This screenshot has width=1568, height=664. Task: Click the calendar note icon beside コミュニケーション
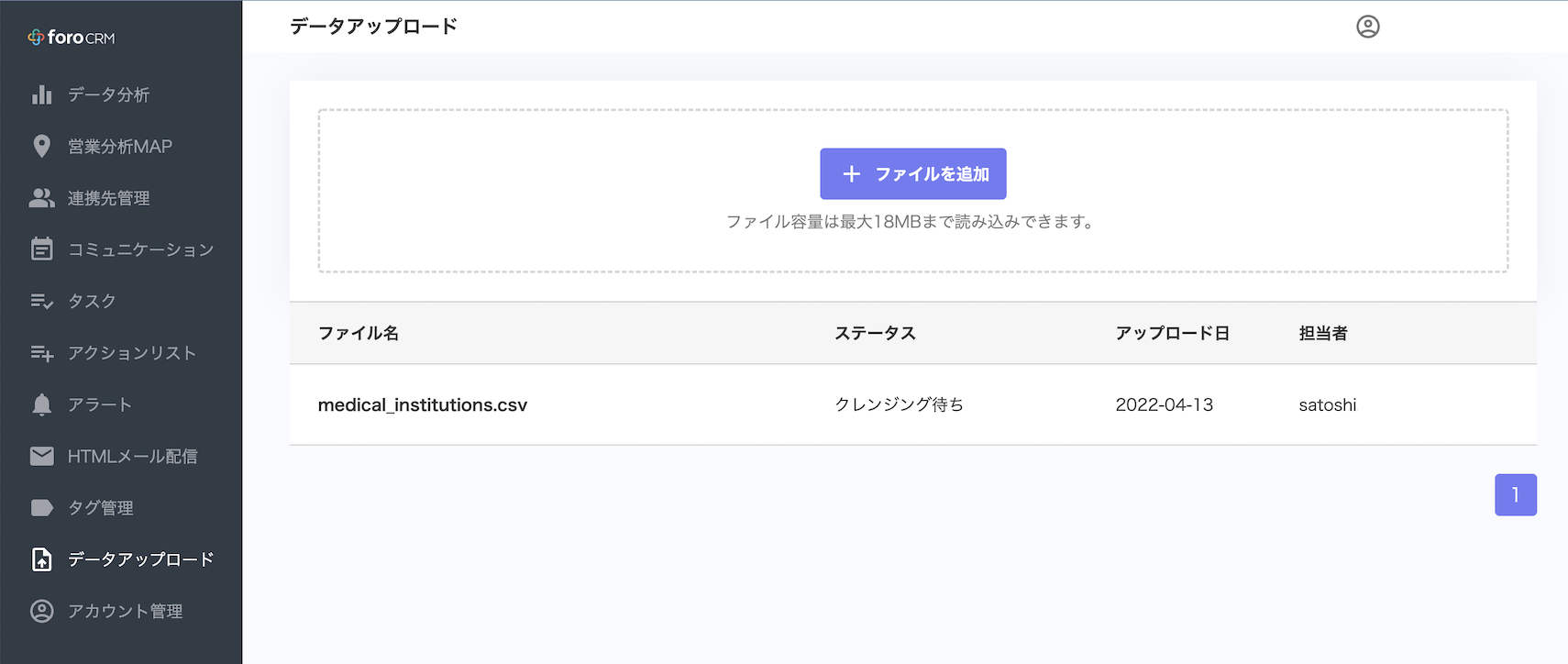pyautogui.click(x=42, y=249)
